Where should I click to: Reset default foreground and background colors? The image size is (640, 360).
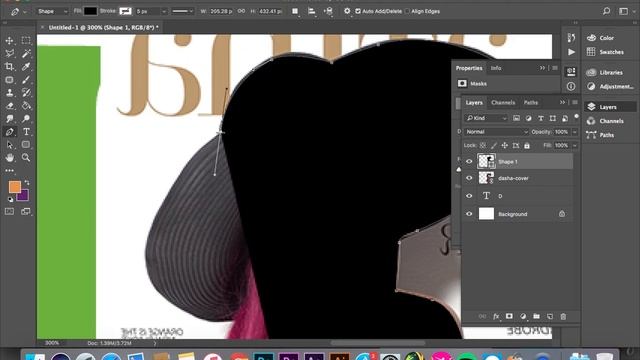10,200
